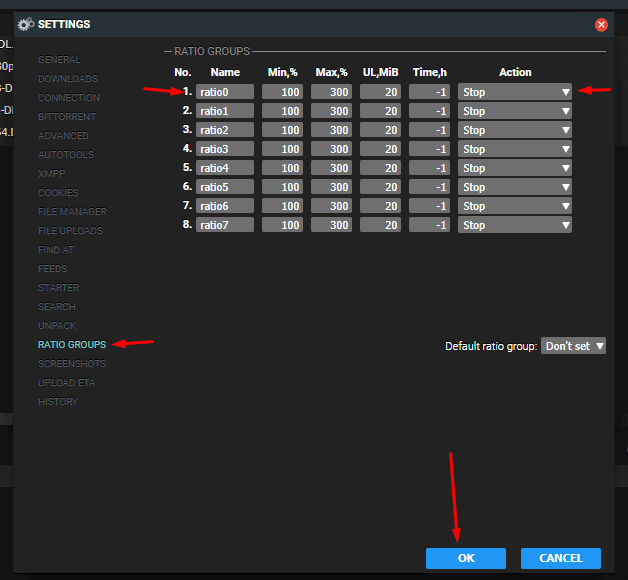Open the Action dropdown for ratio7
This screenshot has width=628, height=580.
pos(515,225)
